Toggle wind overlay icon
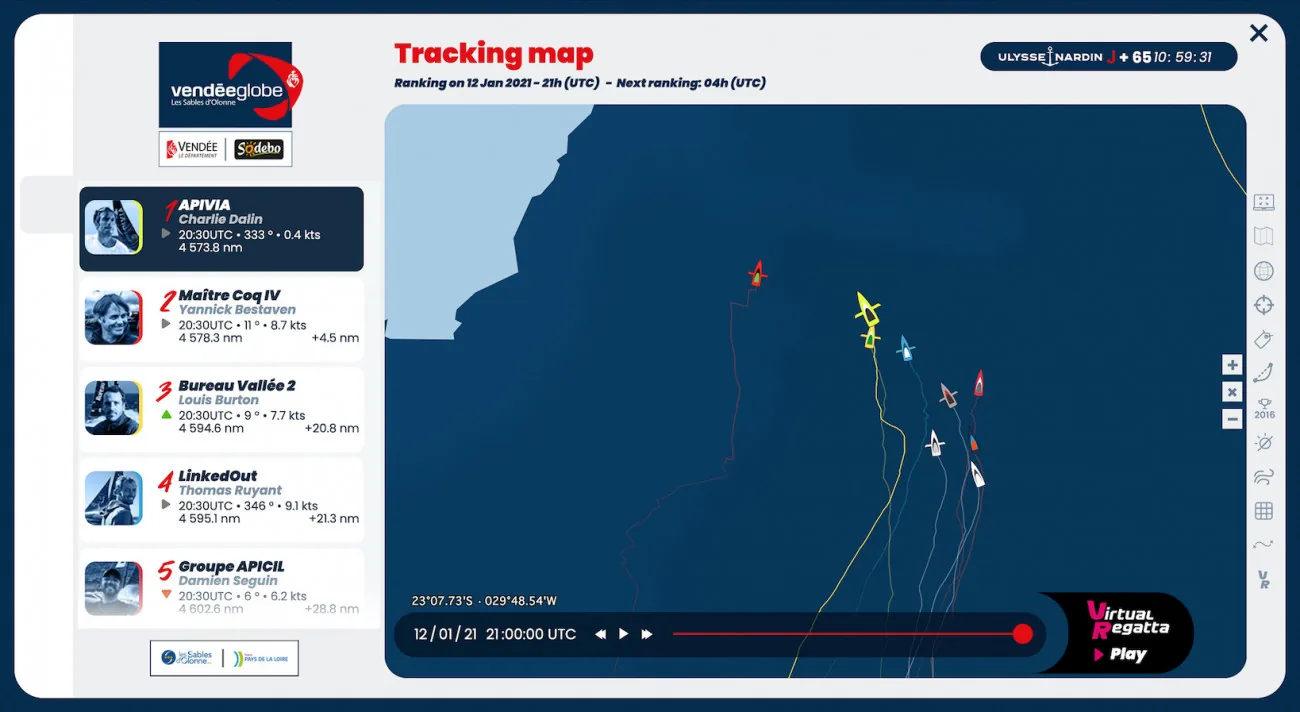This screenshot has height=712, width=1300. (1263, 477)
